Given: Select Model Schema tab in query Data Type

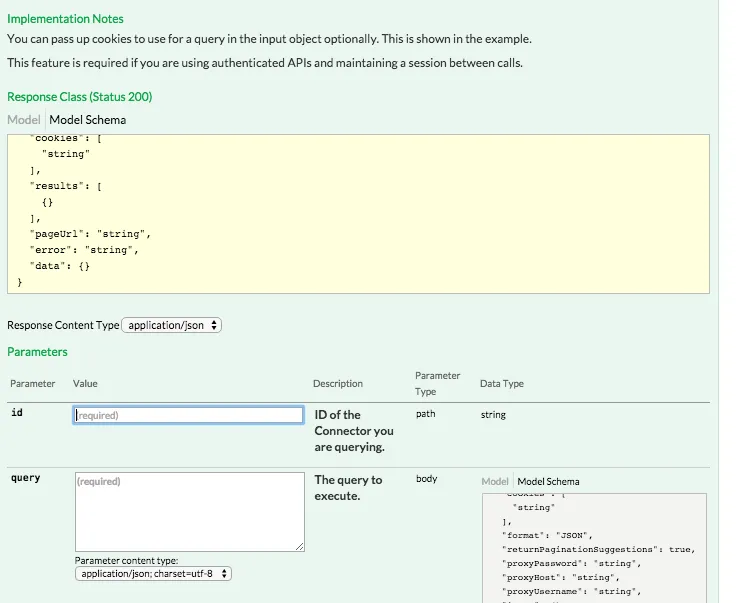Looking at the screenshot, I should point(548,481).
